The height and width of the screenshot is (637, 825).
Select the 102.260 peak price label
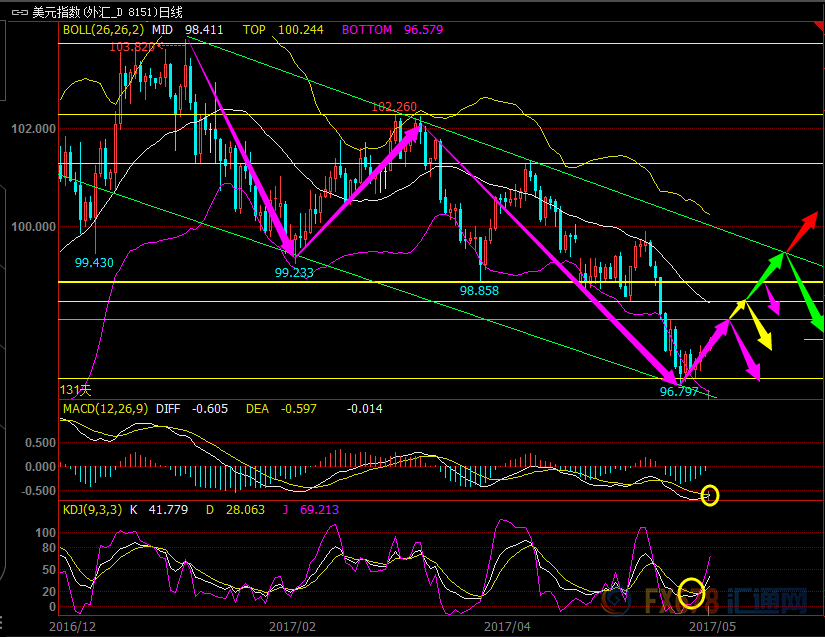click(394, 107)
